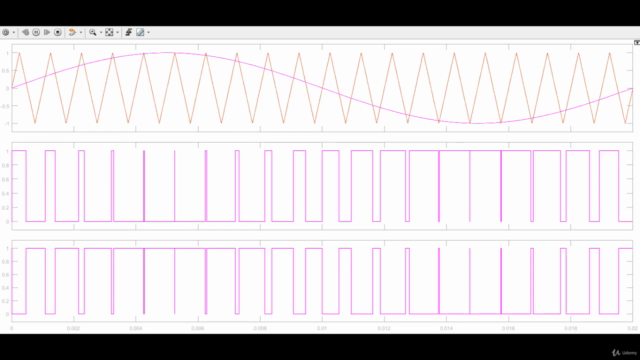Click the 0.5 y-axis label in top plot
Viewport: 640px width, 360px height.
[6, 71]
